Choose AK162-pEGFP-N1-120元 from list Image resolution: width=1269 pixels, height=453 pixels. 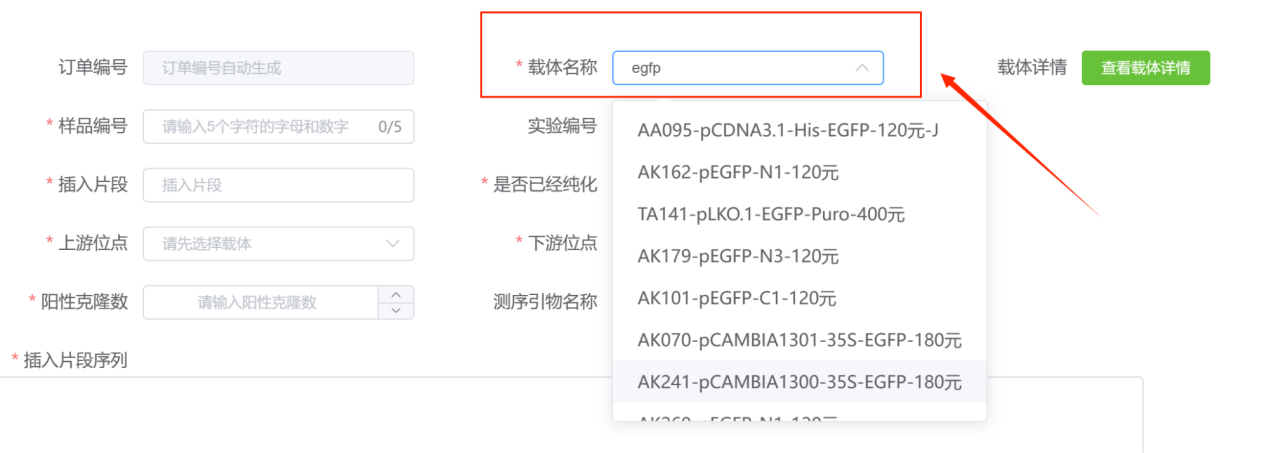point(738,171)
